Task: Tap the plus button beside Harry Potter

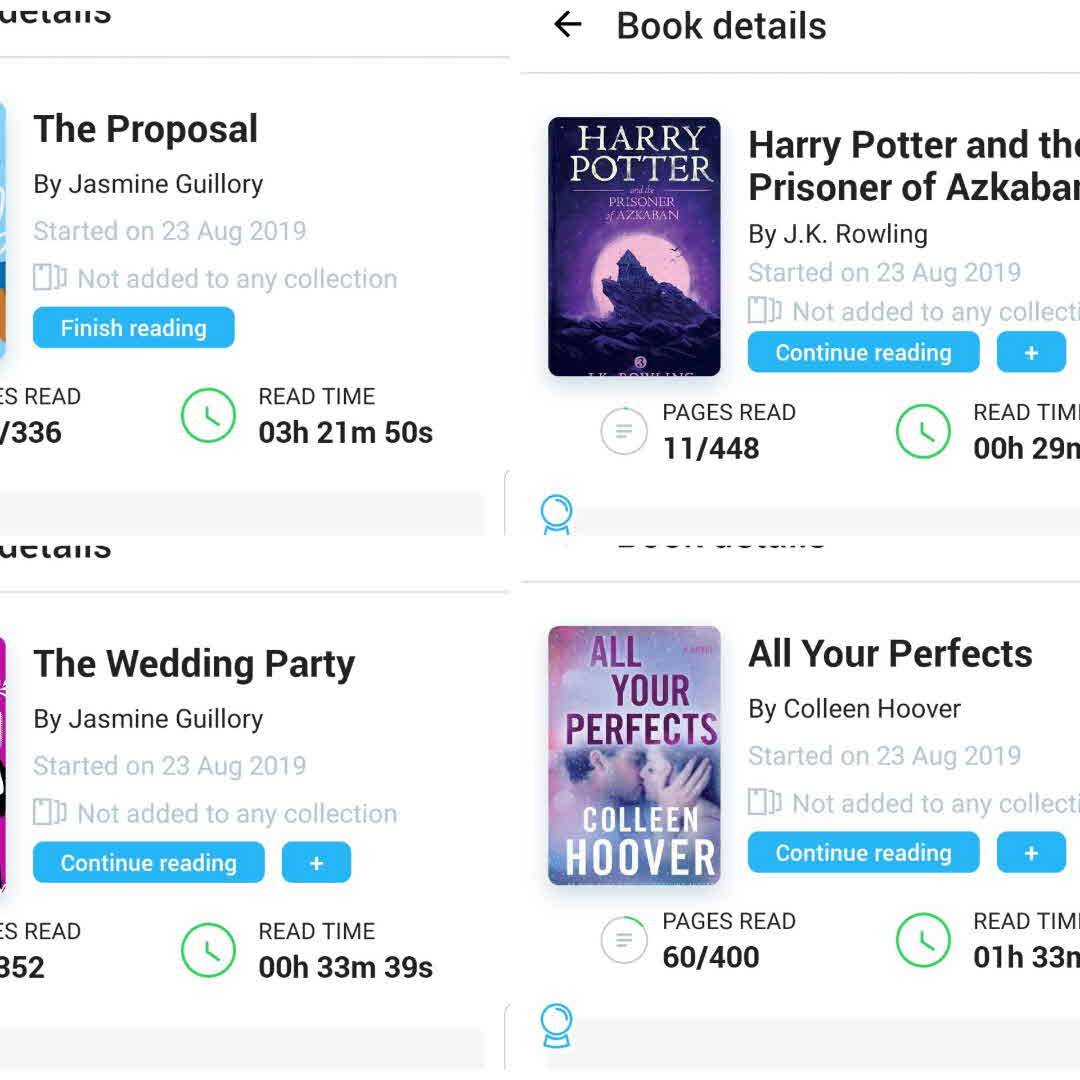Action: pos(1031,353)
